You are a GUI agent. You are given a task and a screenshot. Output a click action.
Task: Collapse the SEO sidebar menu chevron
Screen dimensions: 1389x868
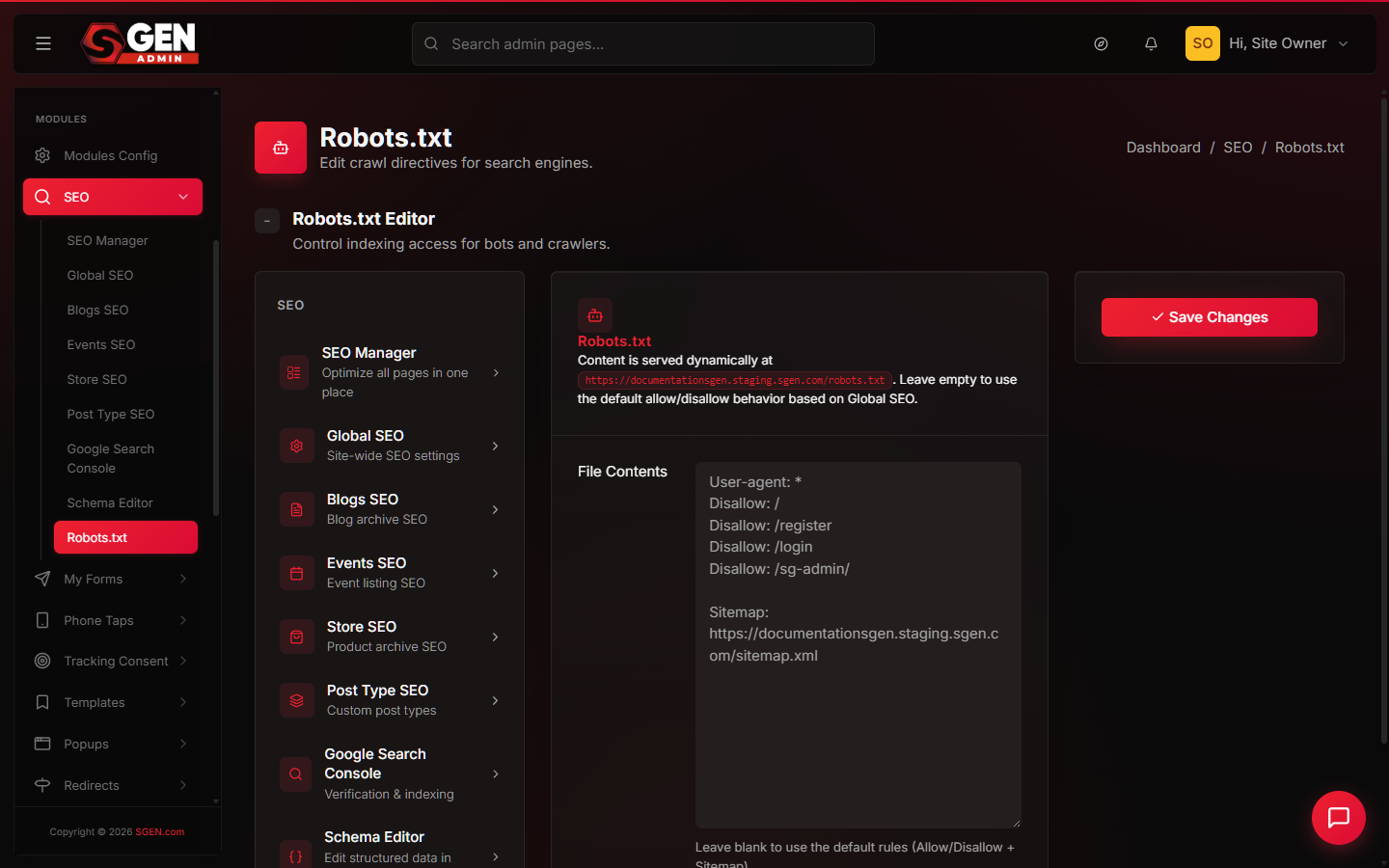pos(183,197)
